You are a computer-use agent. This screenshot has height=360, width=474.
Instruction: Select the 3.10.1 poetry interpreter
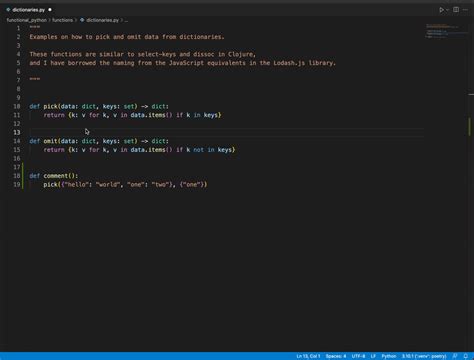[424, 356]
